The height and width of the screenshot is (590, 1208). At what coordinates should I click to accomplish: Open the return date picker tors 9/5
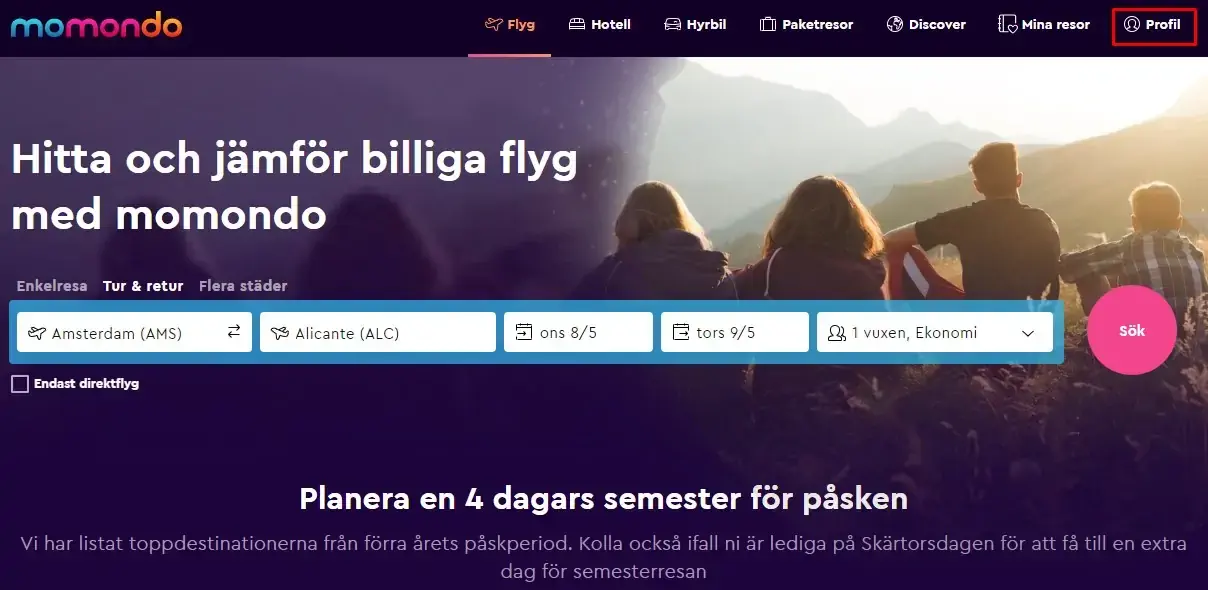[x=735, y=332]
